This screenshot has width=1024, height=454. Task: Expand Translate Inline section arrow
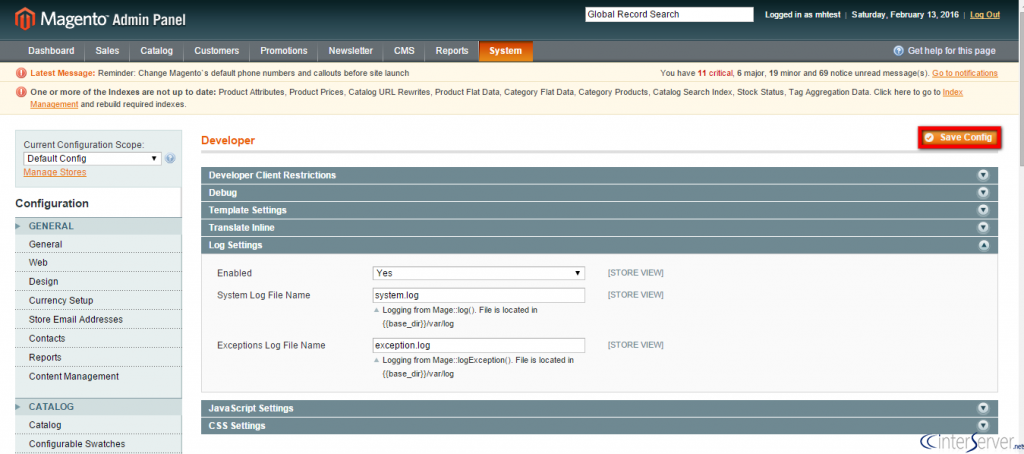tap(984, 228)
